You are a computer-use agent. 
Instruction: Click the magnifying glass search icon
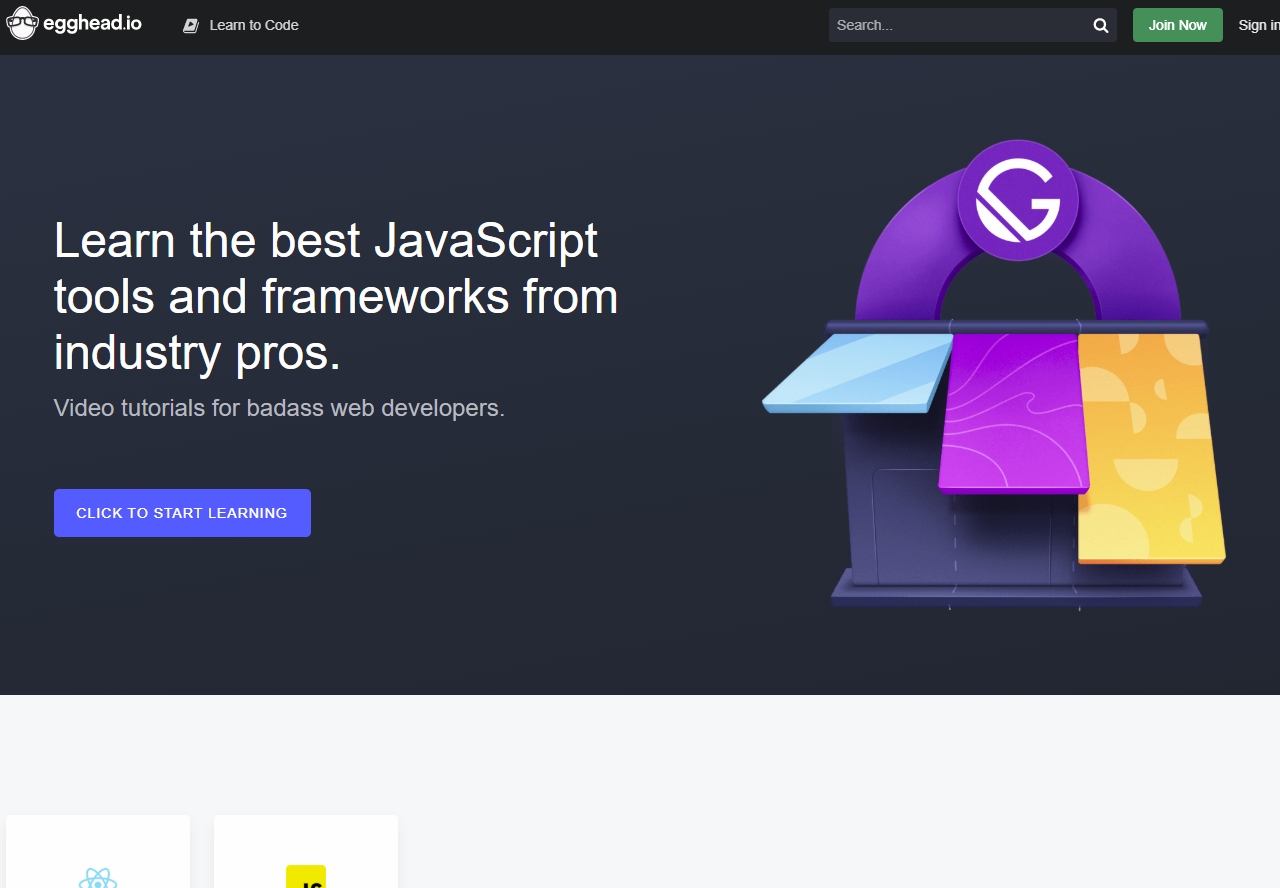[x=1101, y=25]
